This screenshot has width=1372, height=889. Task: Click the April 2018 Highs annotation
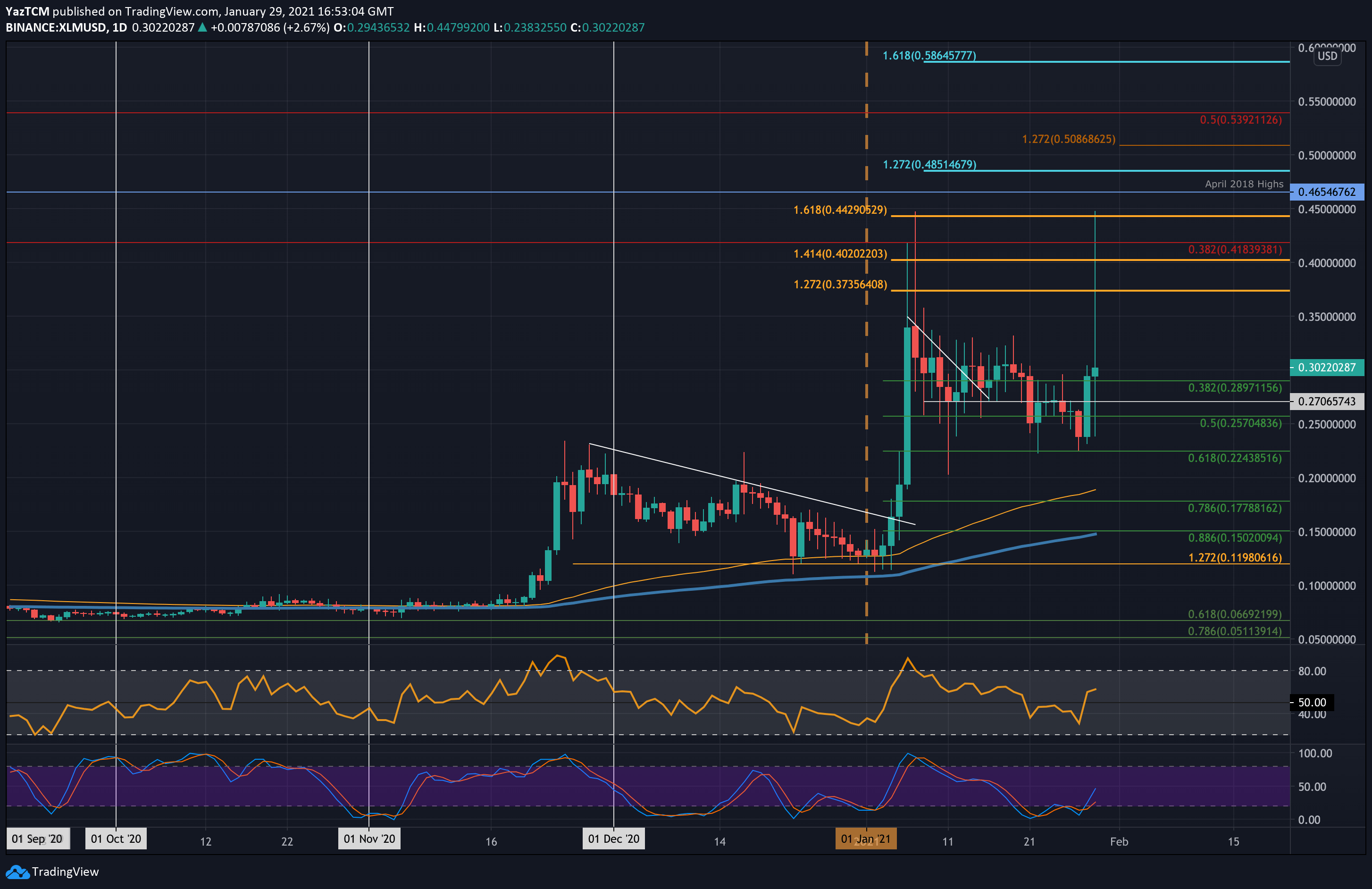click(x=1244, y=184)
